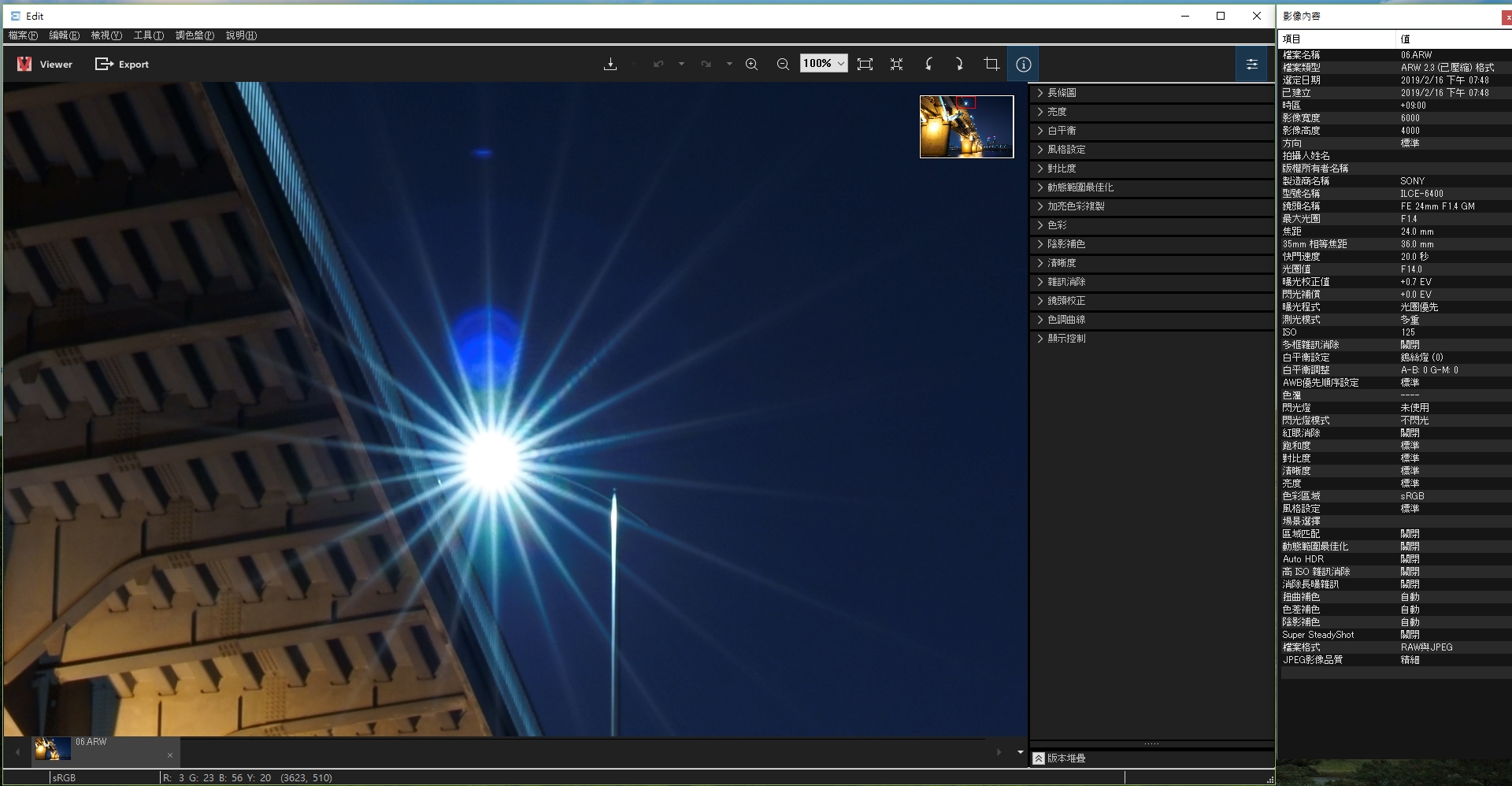Click the redo arrow icon

tap(706, 65)
